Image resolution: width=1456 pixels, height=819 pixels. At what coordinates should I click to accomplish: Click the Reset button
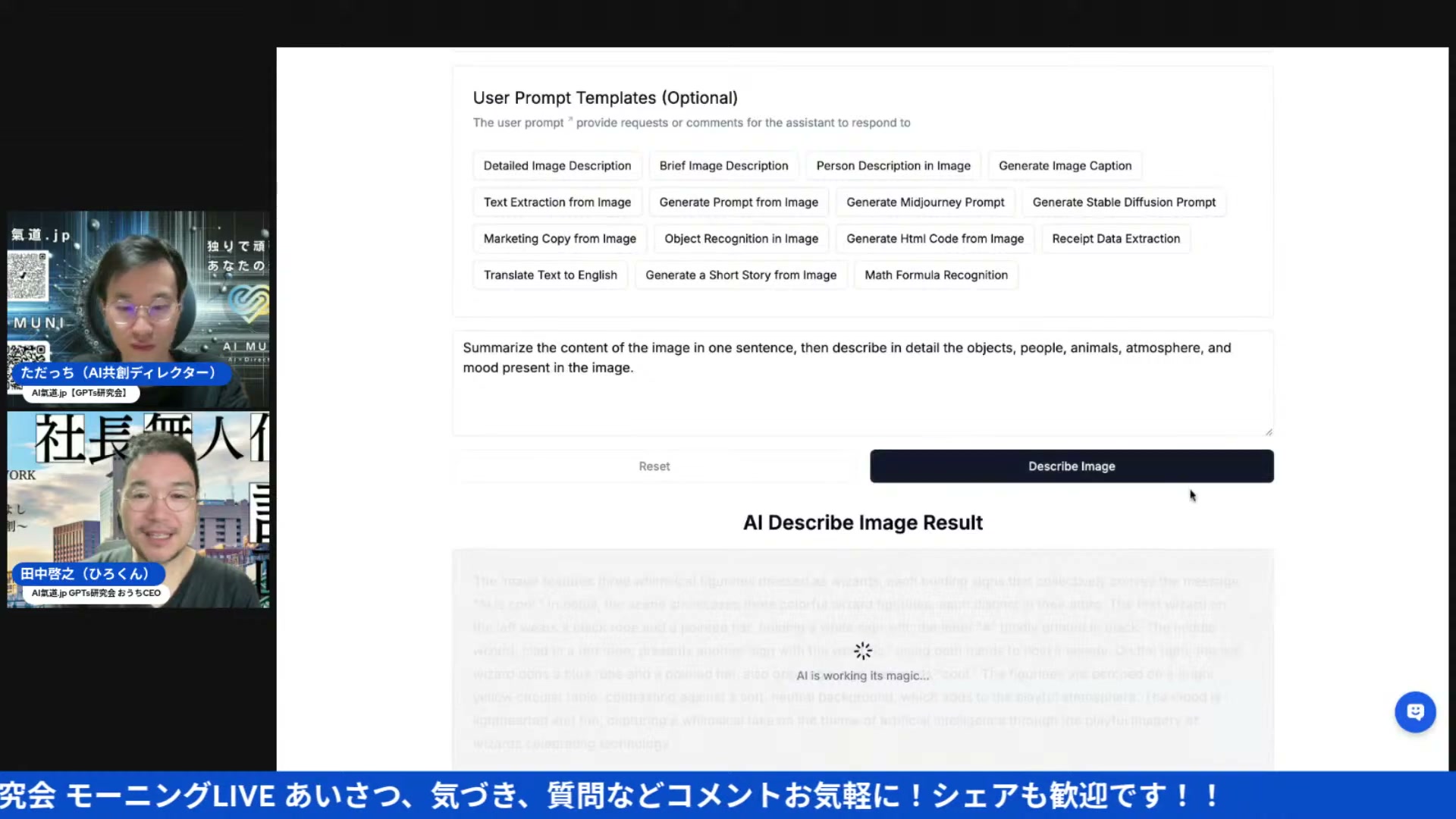coord(654,466)
